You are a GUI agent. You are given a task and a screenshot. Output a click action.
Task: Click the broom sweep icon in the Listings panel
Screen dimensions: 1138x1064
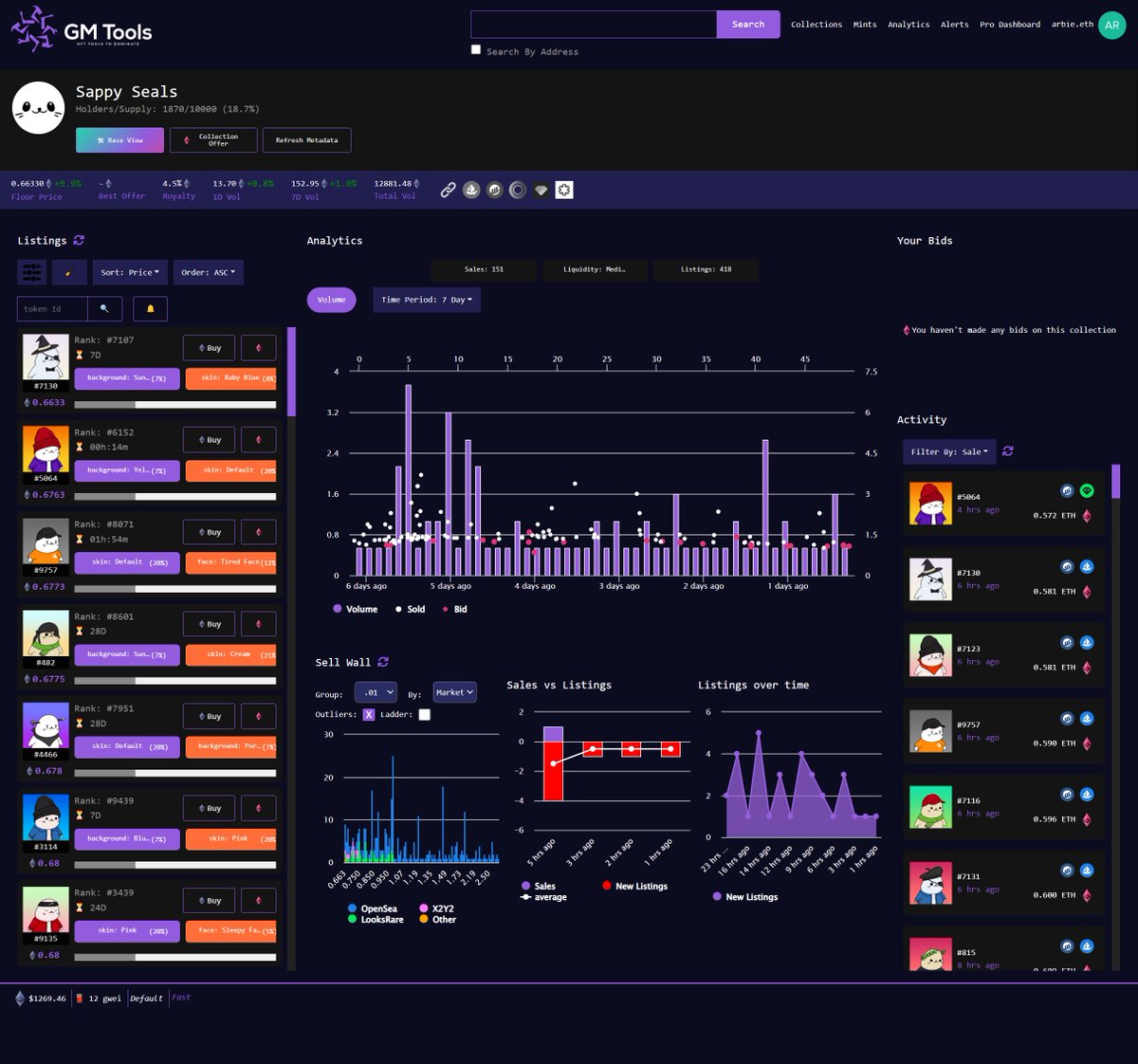tap(68, 272)
